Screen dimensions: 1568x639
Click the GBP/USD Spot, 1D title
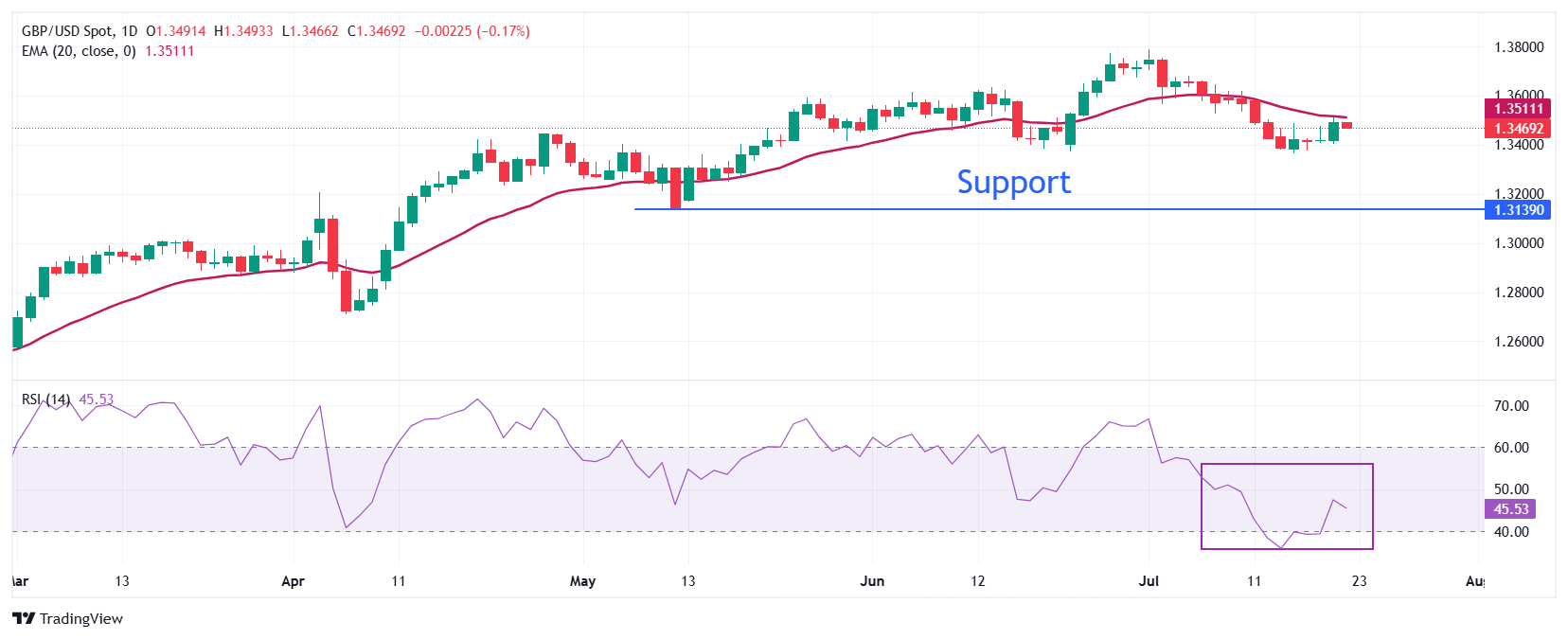(x=80, y=31)
